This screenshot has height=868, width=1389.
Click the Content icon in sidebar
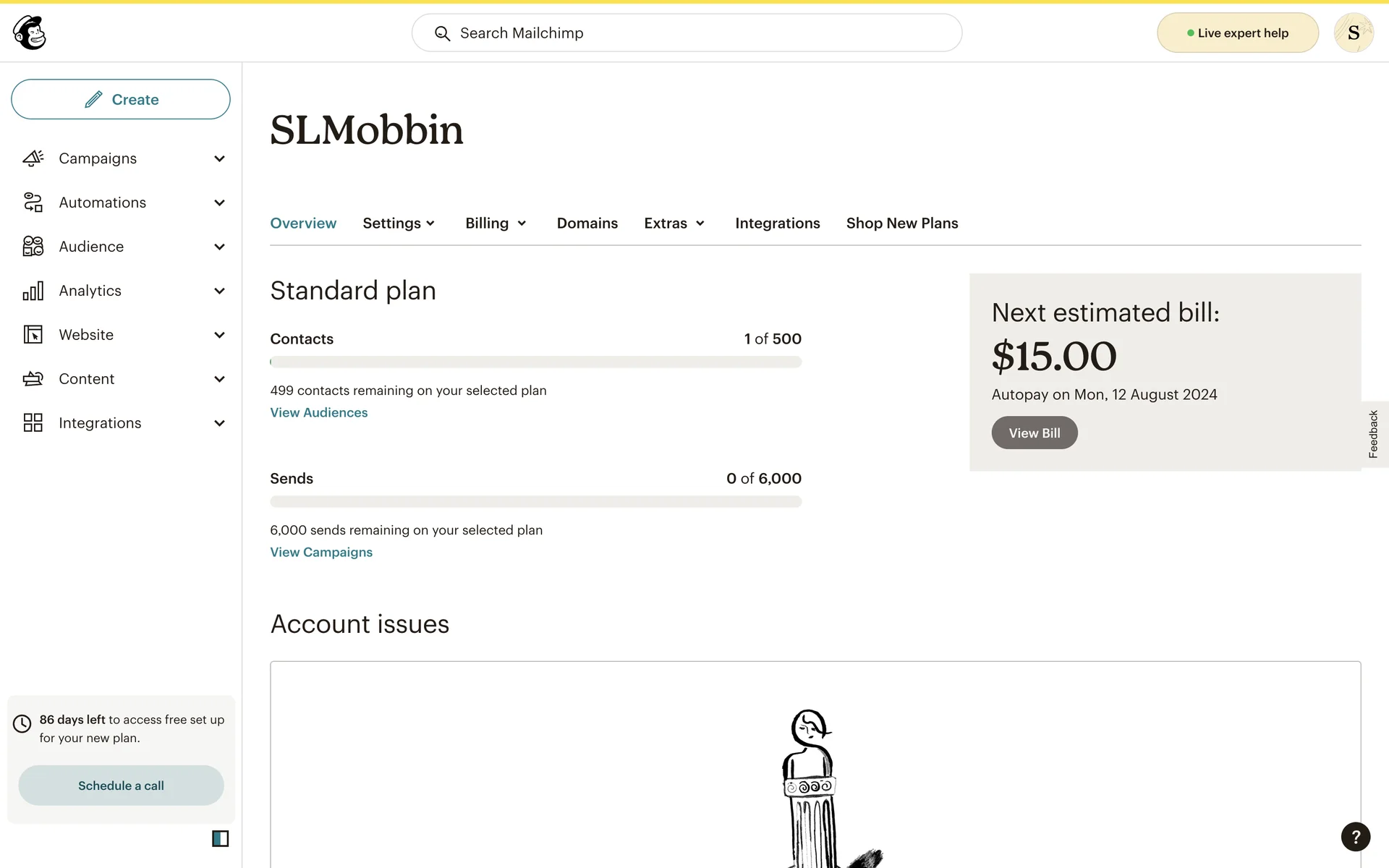[x=33, y=379]
